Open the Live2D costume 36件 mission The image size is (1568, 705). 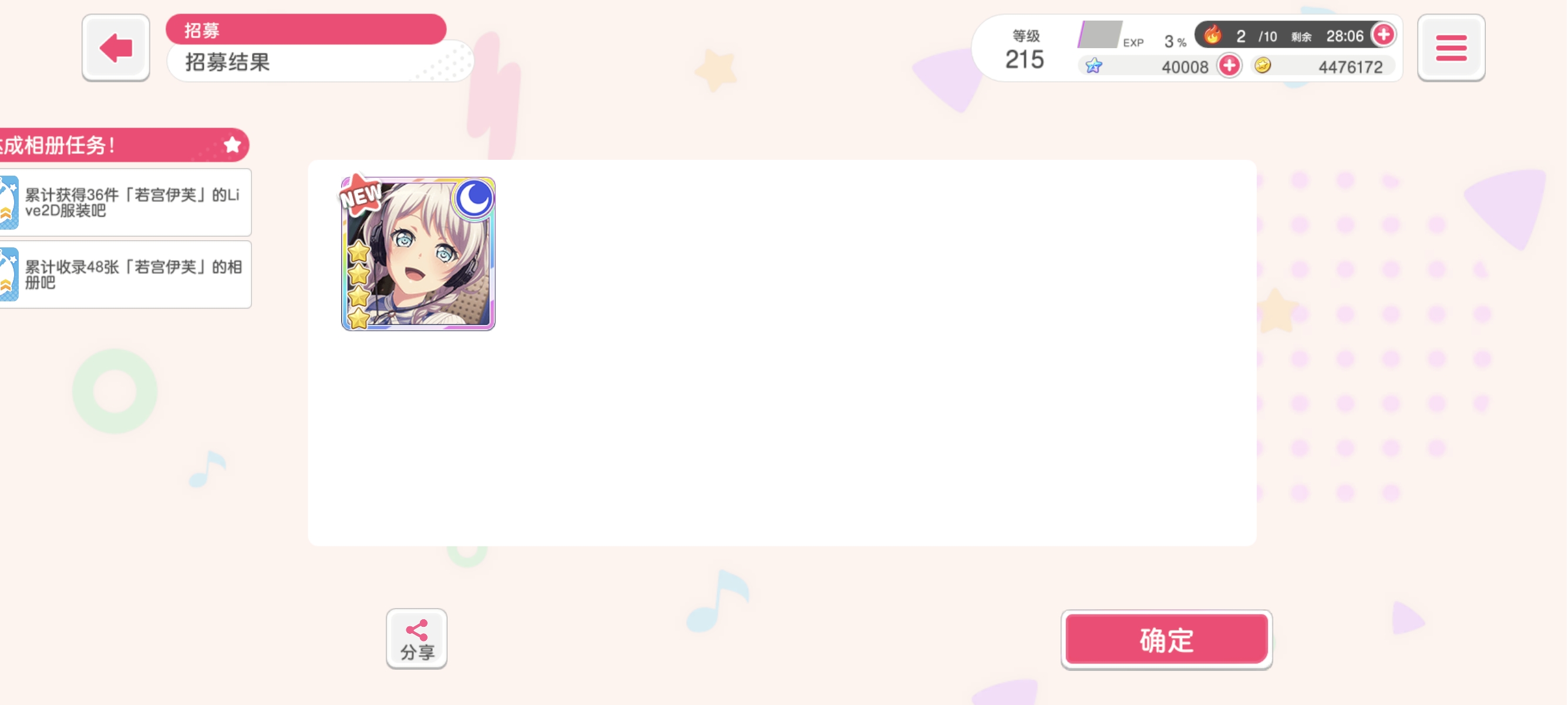click(x=126, y=202)
